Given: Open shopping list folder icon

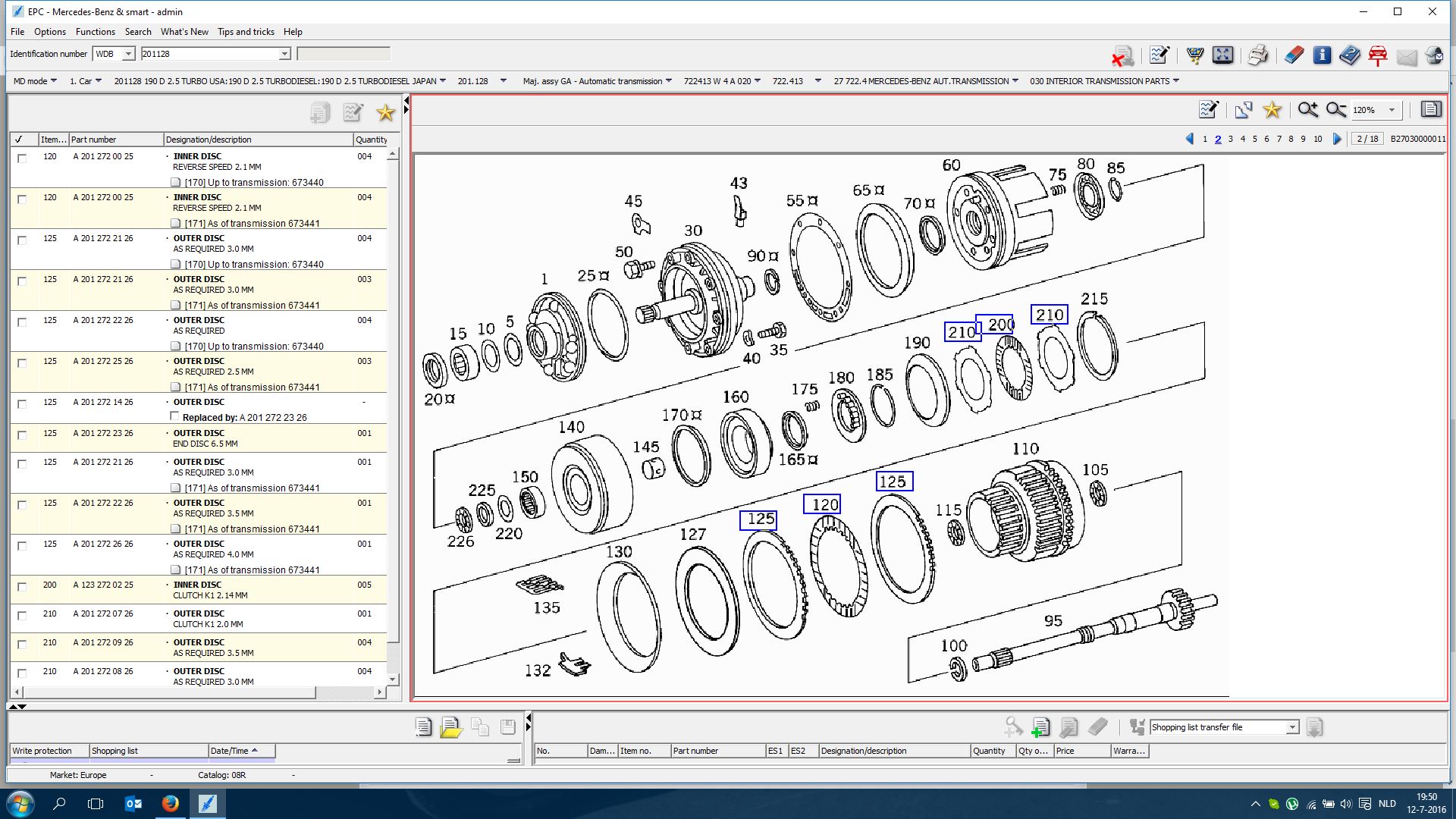Looking at the screenshot, I should pyautogui.click(x=450, y=727).
